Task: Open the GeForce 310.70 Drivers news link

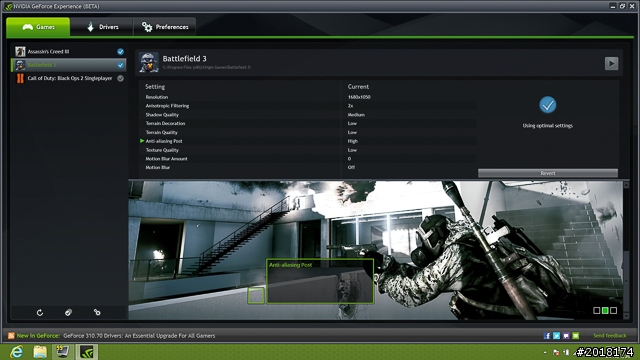Action: tap(139, 336)
